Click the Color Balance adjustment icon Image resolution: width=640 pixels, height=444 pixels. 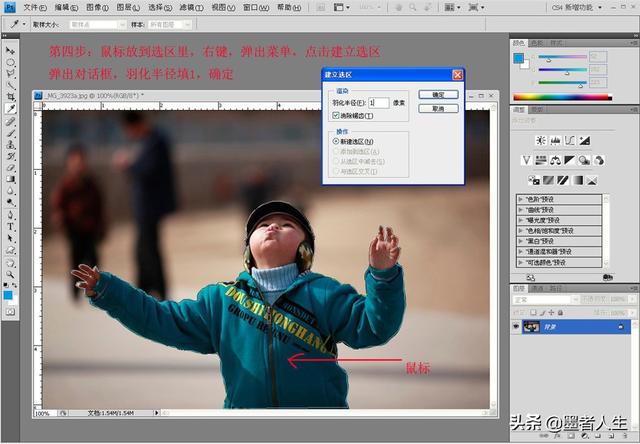[557, 160]
